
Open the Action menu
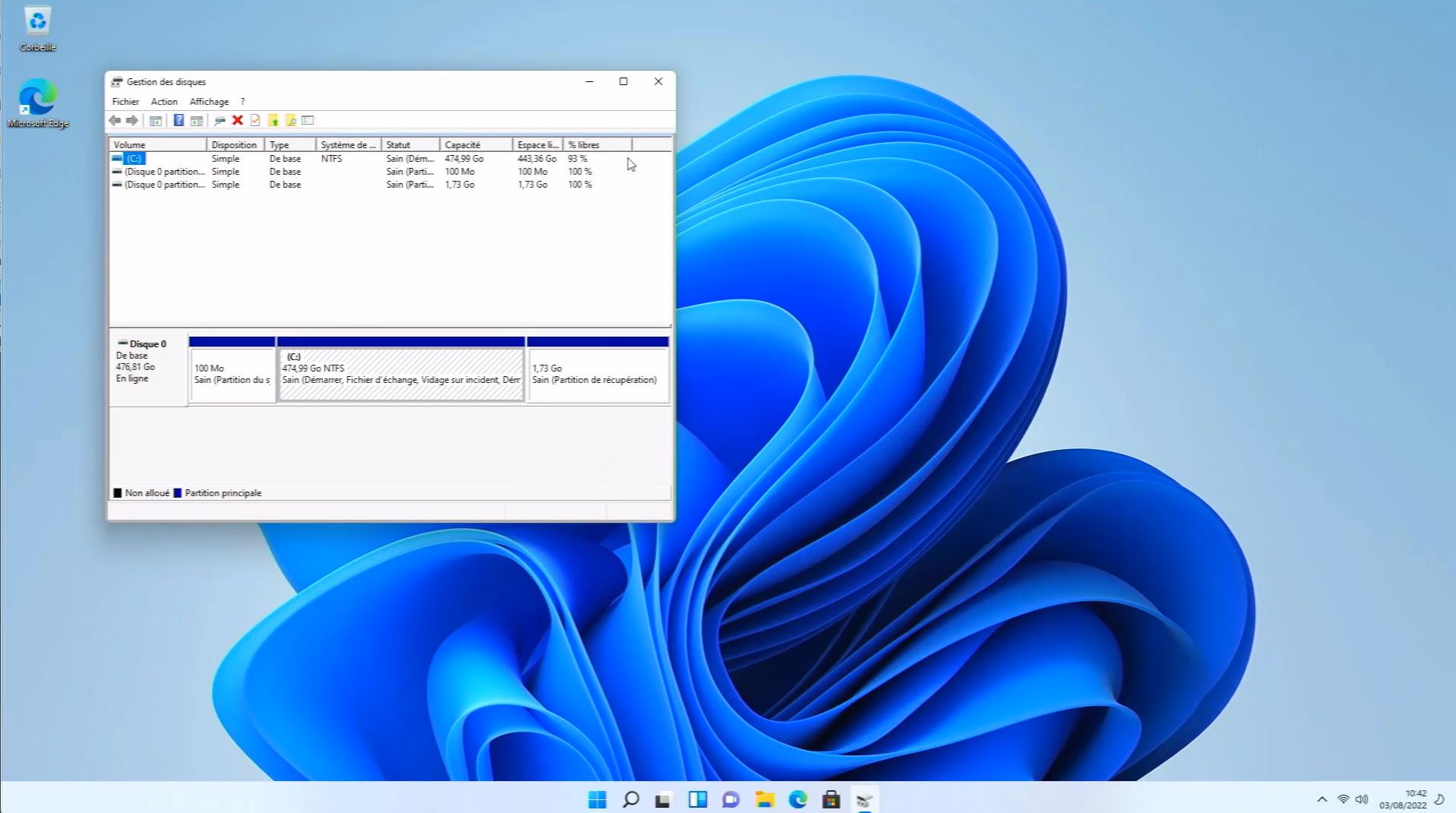point(164,101)
